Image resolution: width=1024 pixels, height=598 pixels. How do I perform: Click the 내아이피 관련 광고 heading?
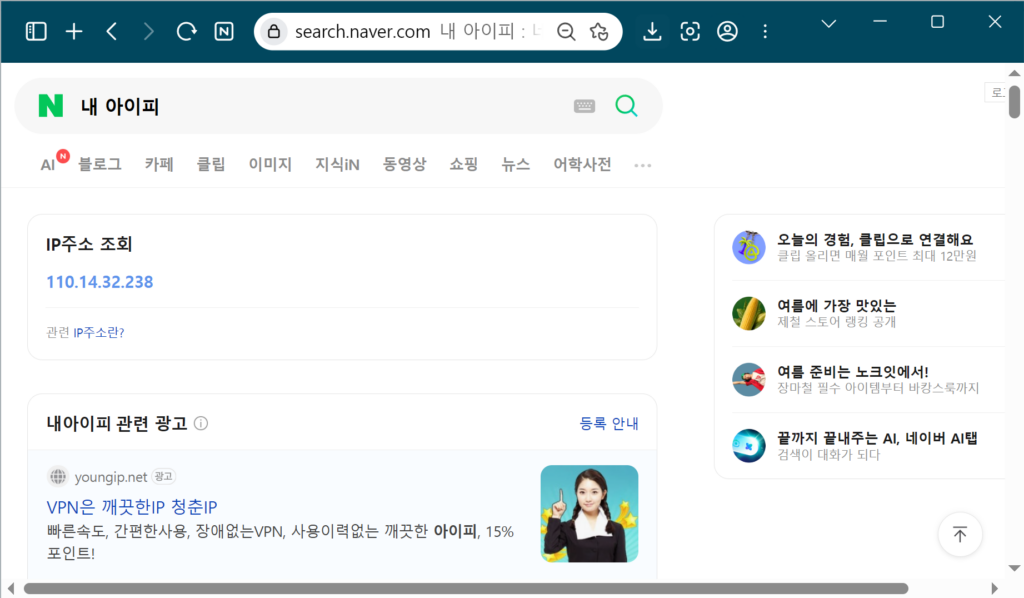click(x=116, y=423)
